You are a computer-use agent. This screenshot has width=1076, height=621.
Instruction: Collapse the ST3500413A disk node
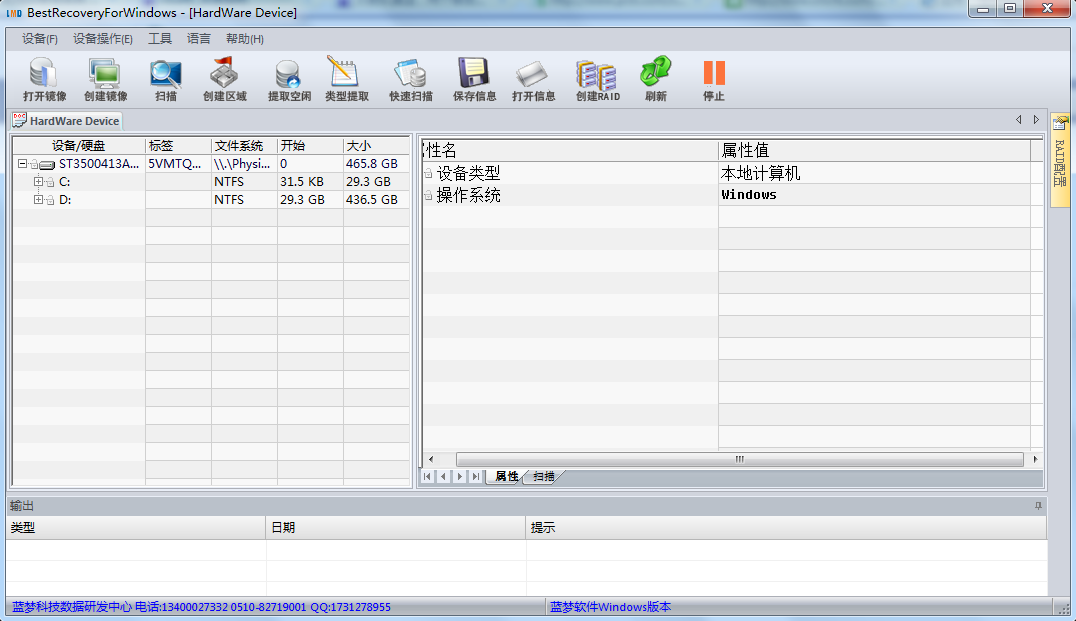pos(22,164)
